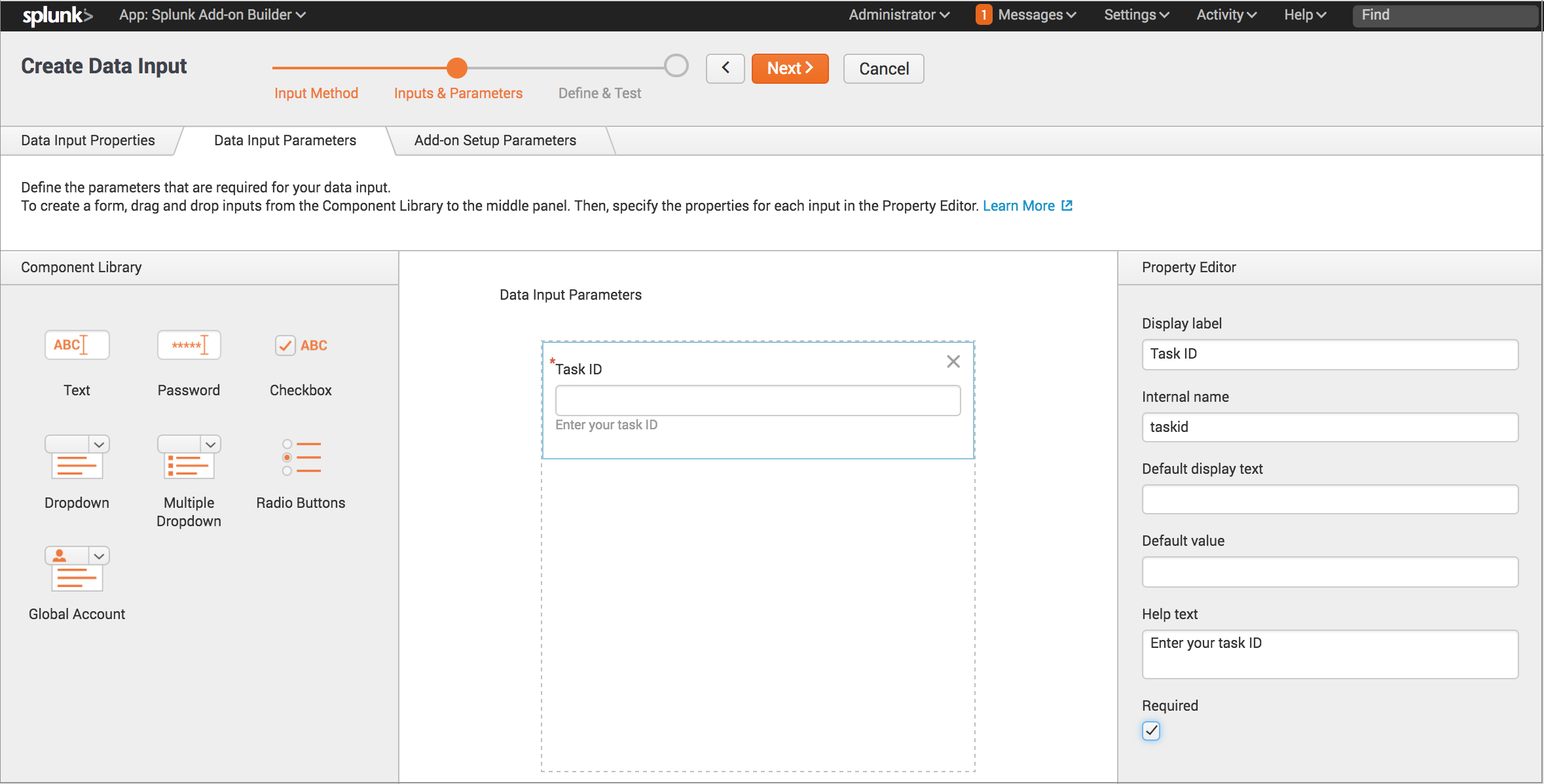Image resolution: width=1544 pixels, height=784 pixels.
Task: Select the Text component icon
Action: (x=77, y=345)
